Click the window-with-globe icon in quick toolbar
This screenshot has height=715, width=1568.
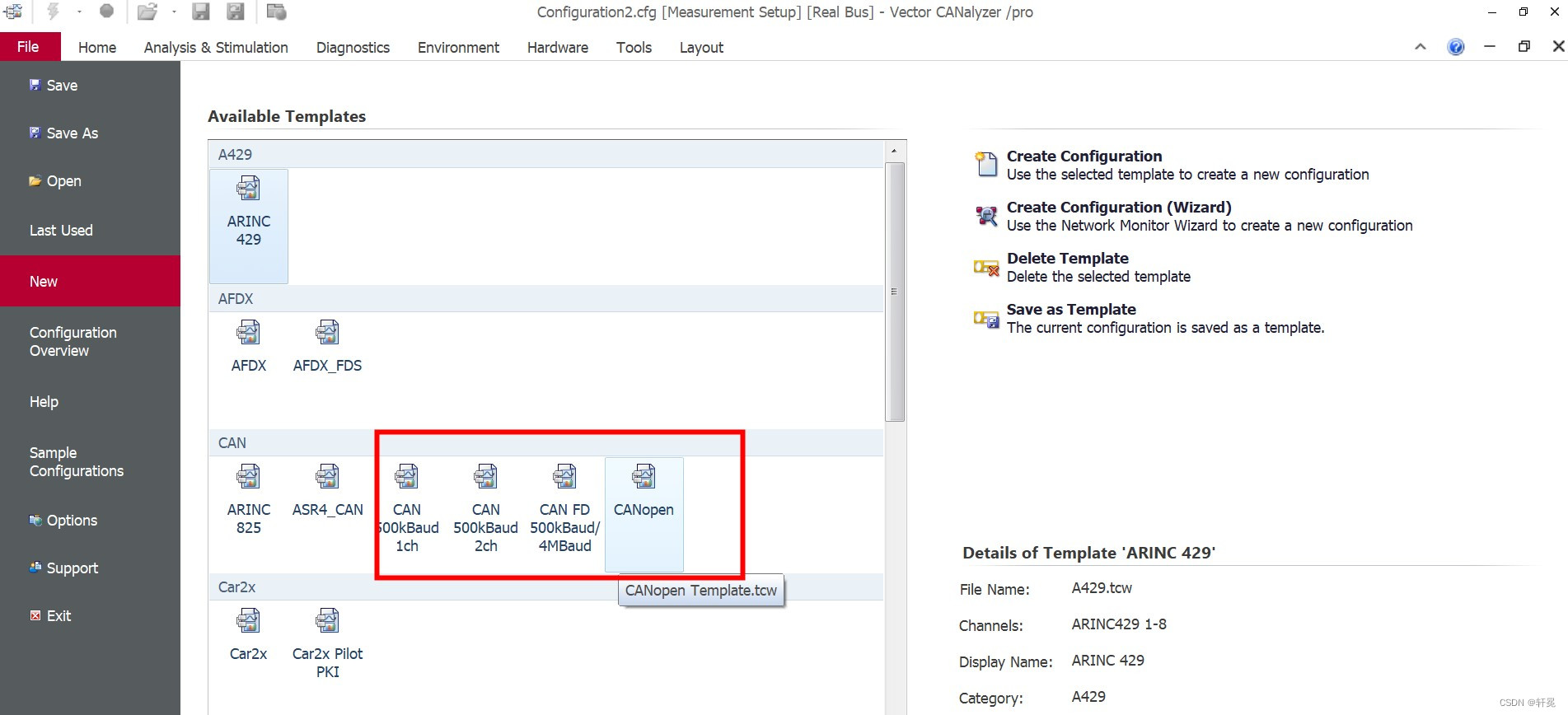tap(277, 12)
